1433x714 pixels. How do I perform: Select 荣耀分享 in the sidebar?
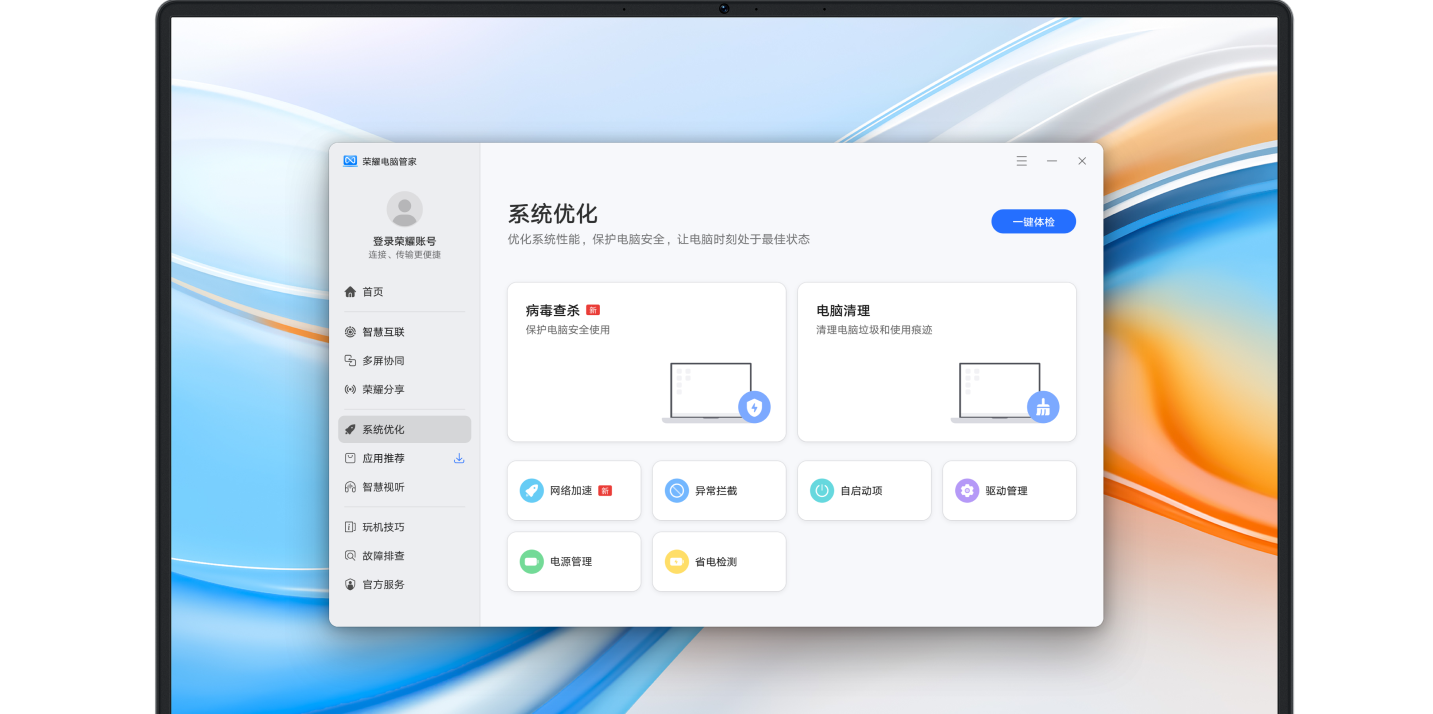381,389
